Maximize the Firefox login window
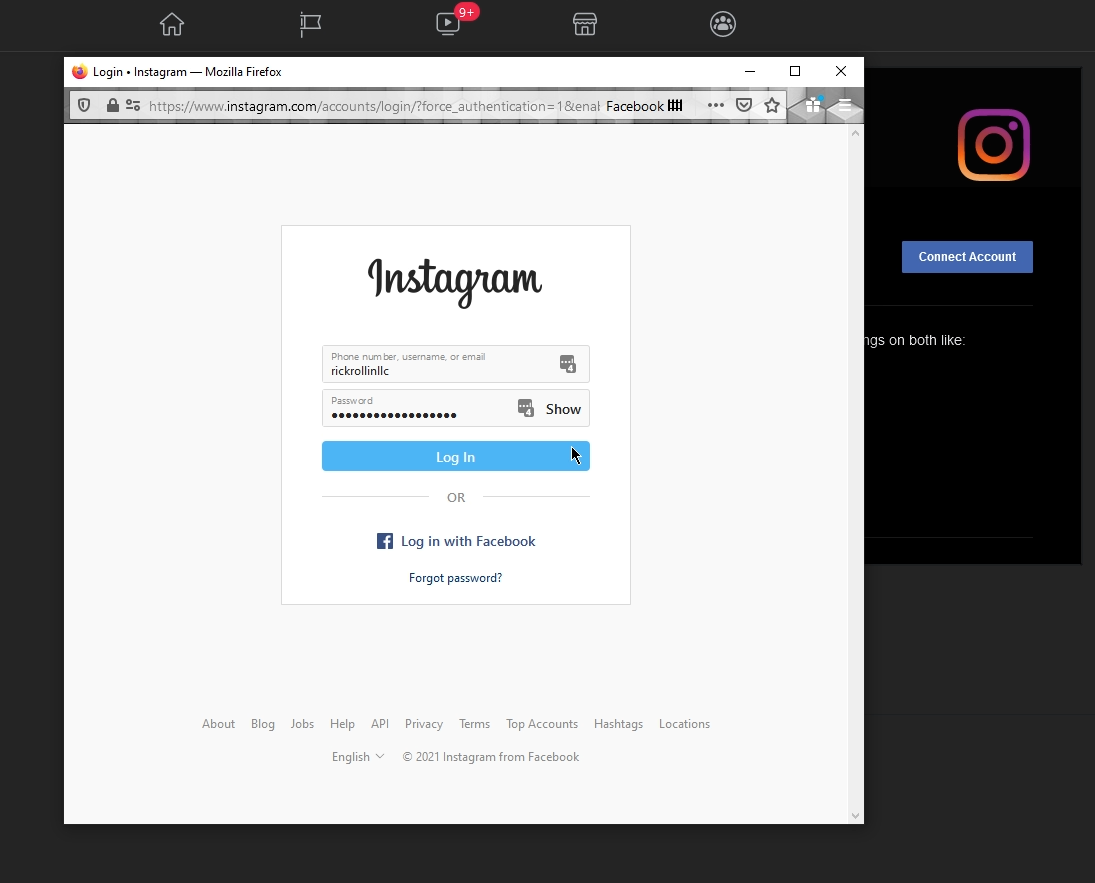This screenshot has height=883, width=1095. pos(795,71)
